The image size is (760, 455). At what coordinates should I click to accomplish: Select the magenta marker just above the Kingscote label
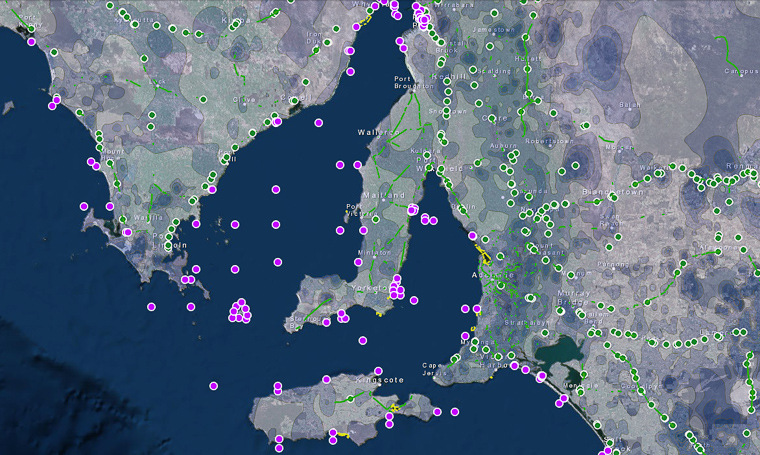click(x=378, y=371)
